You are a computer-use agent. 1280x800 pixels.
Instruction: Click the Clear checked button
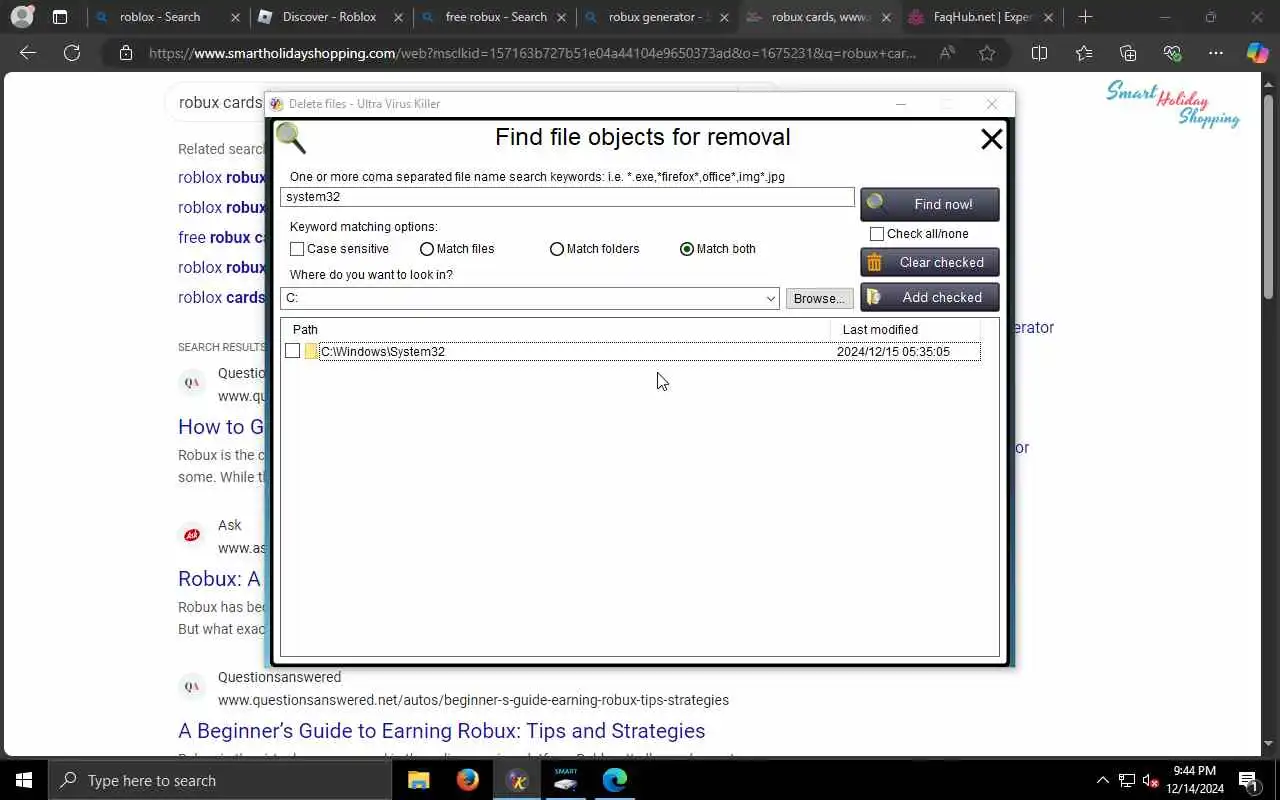tap(930, 262)
